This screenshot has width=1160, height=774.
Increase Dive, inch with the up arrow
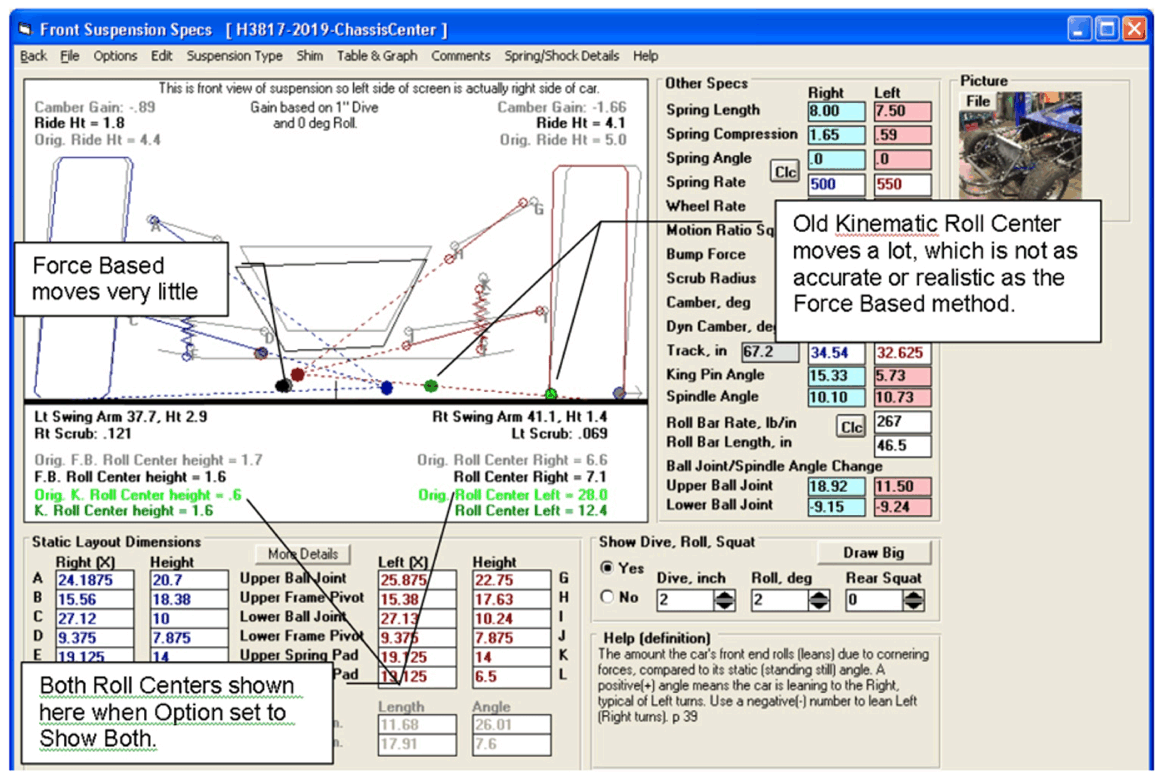pos(724,595)
